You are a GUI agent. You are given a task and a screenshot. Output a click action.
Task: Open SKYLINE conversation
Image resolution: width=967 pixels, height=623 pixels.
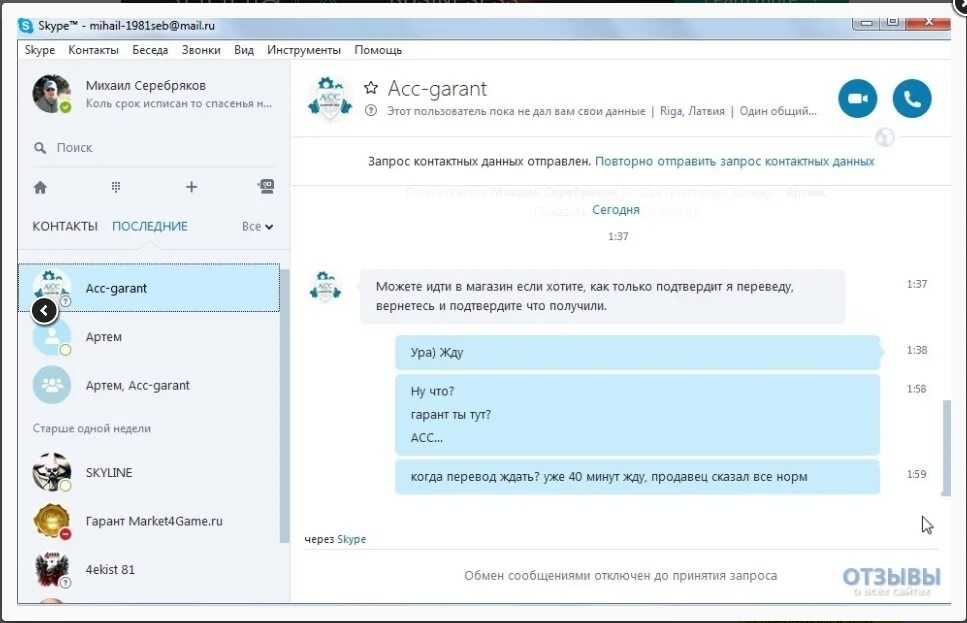(x=149, y=472)
